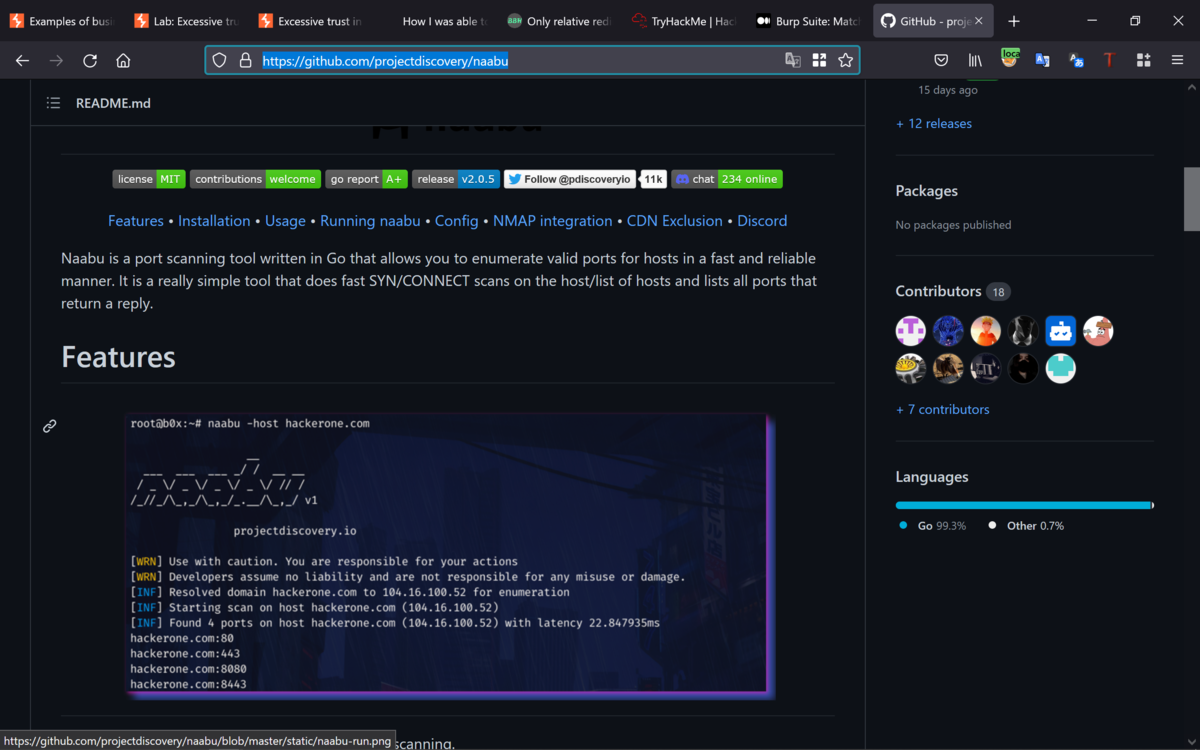
Task: Open the browser home page
Action: [x=123, y=60]
